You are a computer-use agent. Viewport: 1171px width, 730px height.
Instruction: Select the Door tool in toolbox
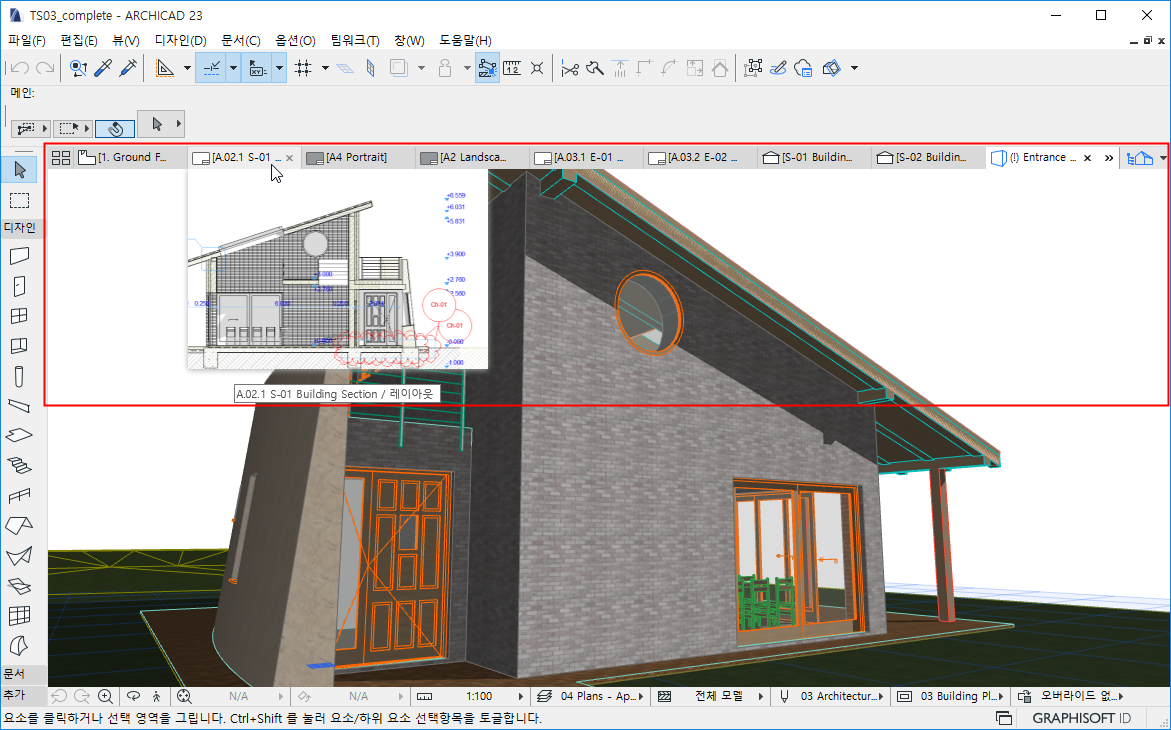click(19, 286)
